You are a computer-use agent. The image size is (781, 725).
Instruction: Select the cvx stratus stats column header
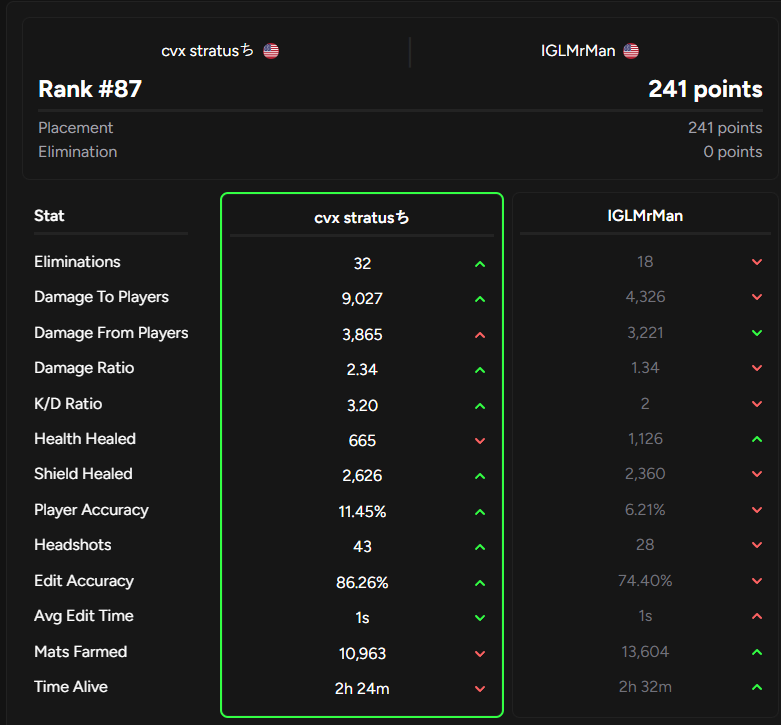pyautogui.click(x=362, y=218)
